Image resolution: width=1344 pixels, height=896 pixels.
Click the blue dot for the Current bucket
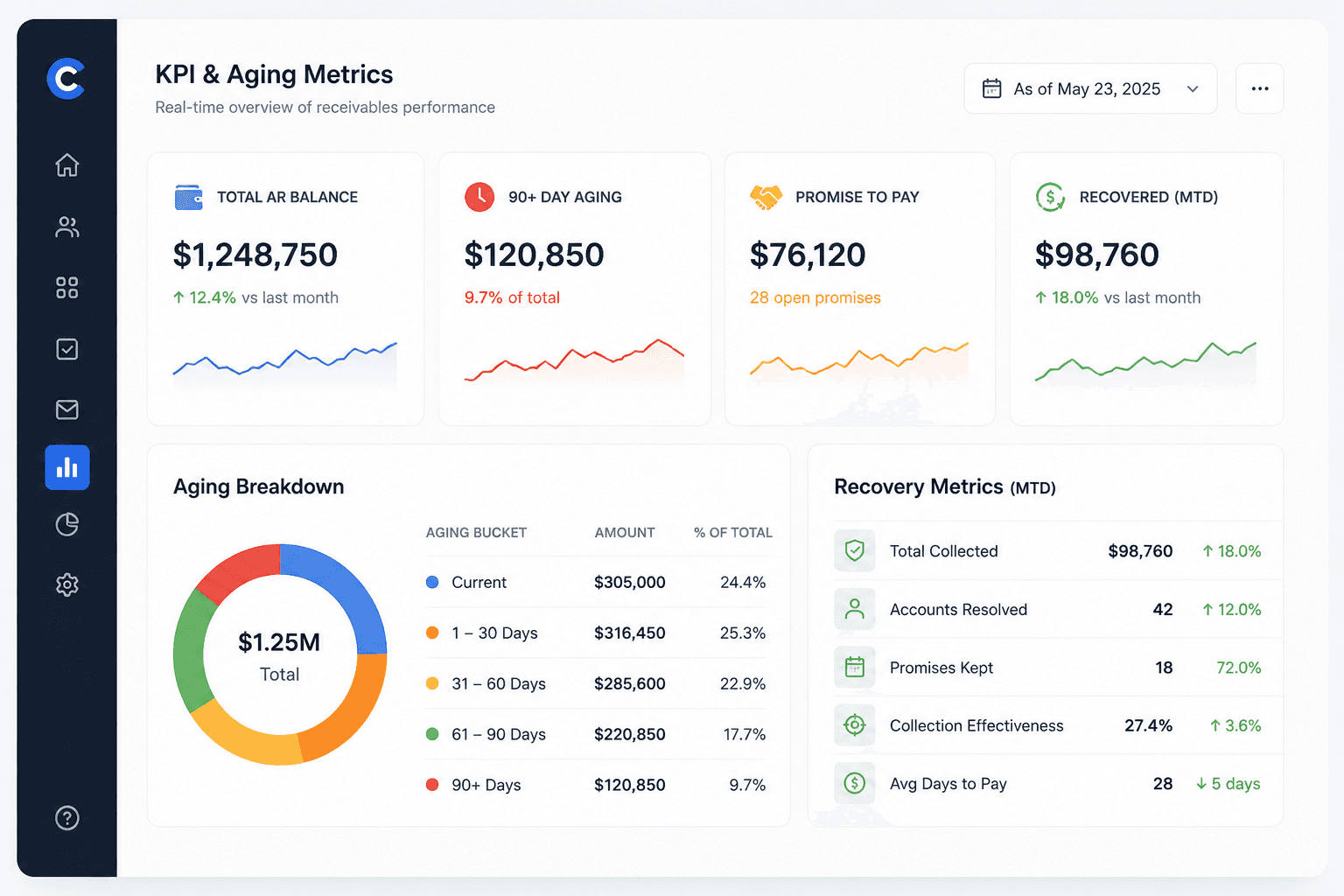432,582
